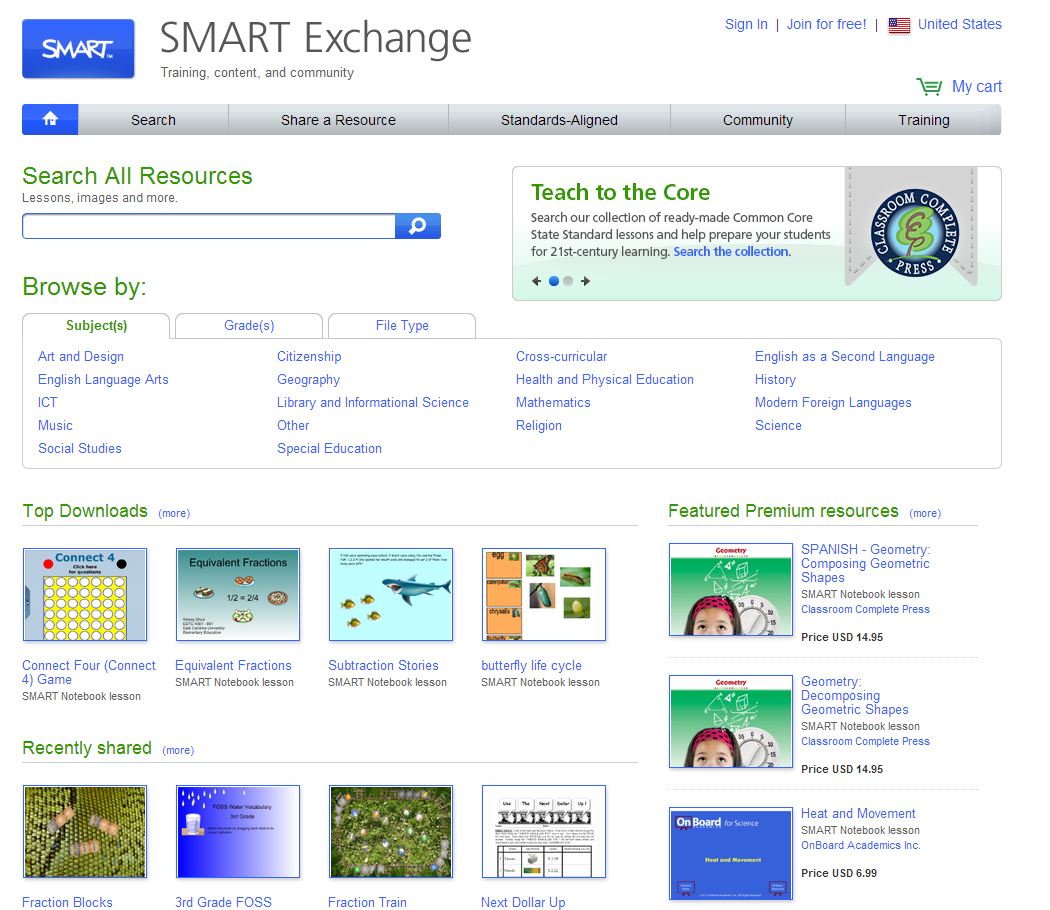Select the second carousel dot indicator
1050x910 pixels.
pyautogui.click(x=568, y=281)
